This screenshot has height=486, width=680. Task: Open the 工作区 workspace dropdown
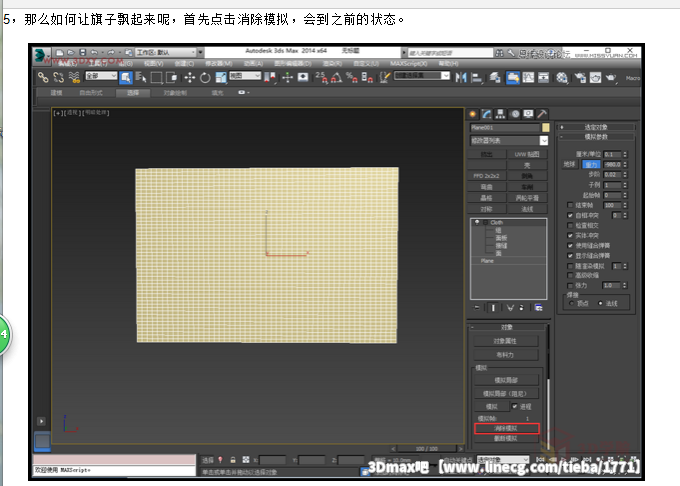[x=166, y=52]
